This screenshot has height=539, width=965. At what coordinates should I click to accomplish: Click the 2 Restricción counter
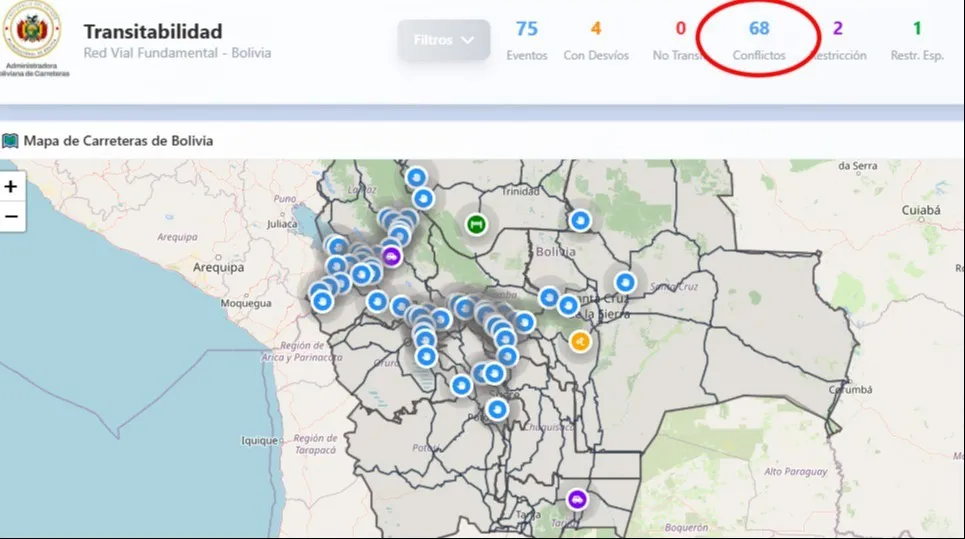838,41
